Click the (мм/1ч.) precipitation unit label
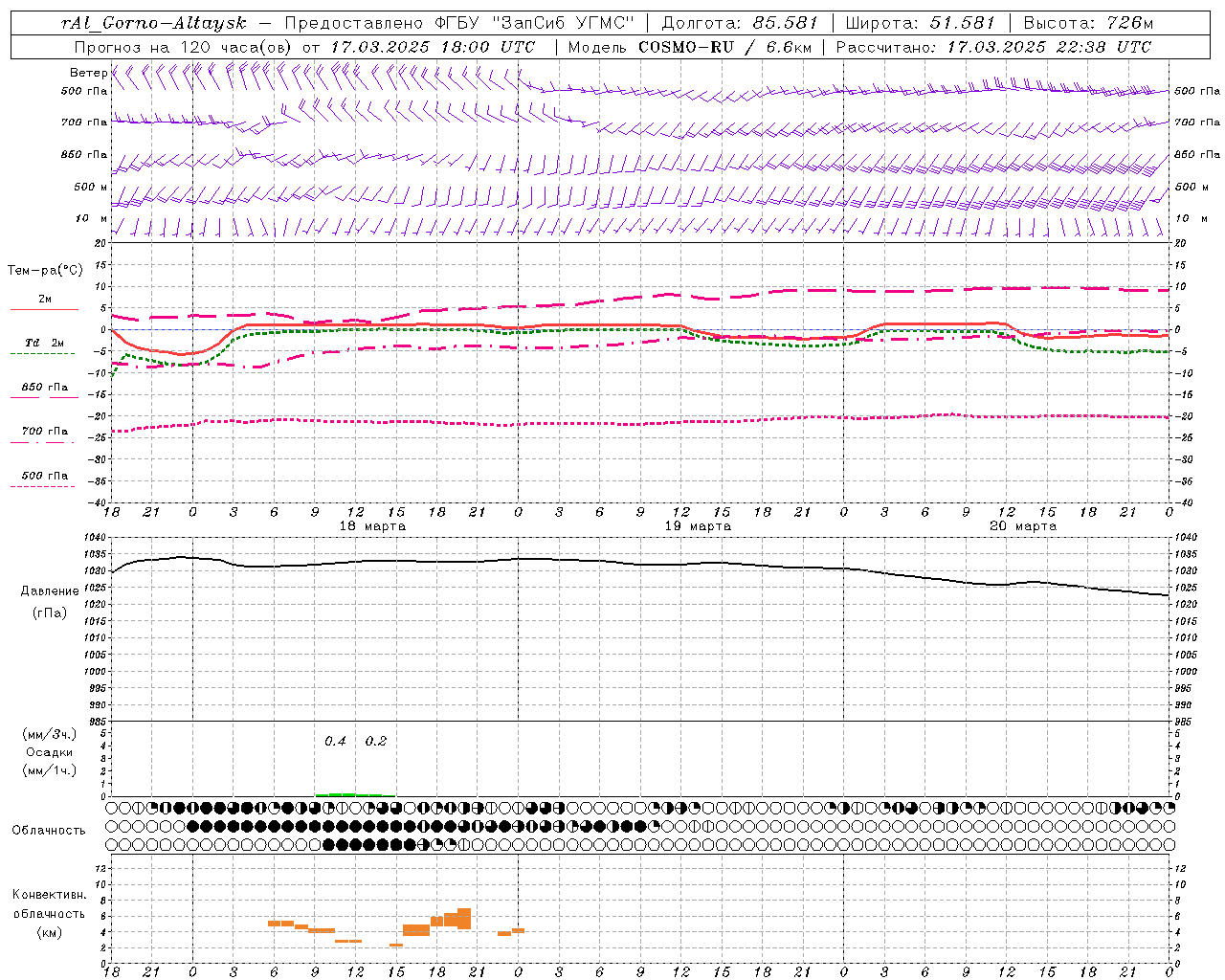 tap(50, 770)
